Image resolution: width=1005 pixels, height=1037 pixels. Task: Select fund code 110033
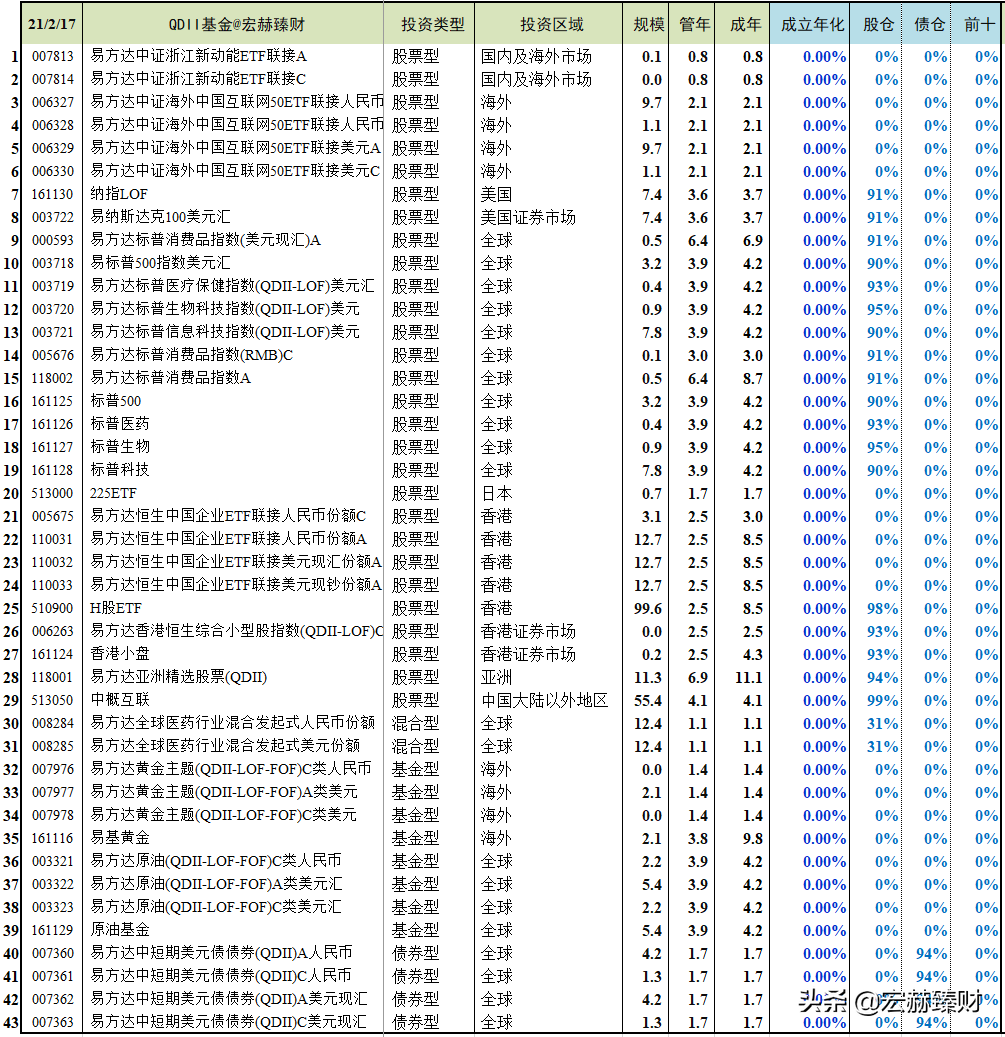pyautogui.click(x=52, y=585)
